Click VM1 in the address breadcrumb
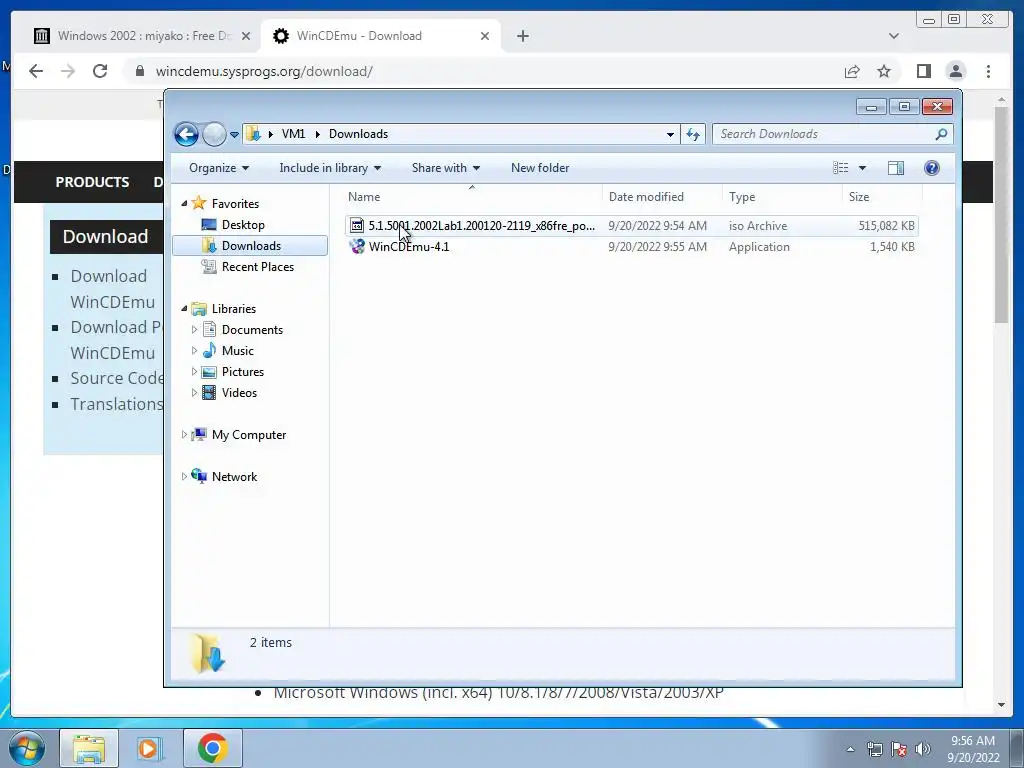Viewport: 1024px width, 768px height. (293, 134)
